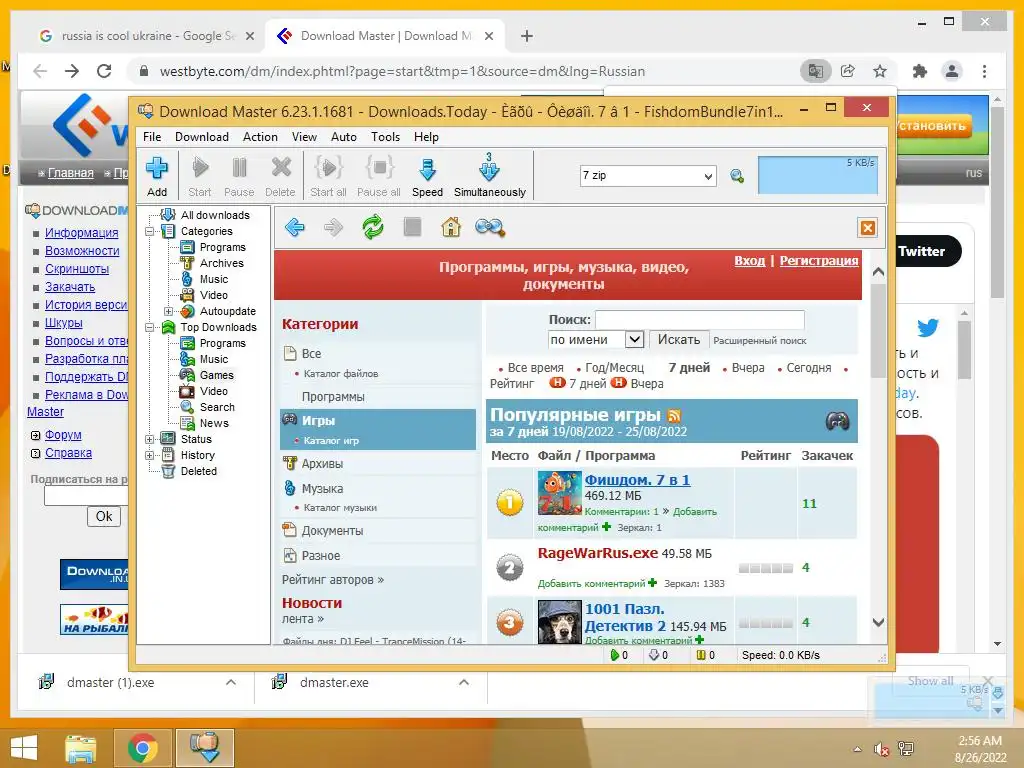Viewport: 1024px width, 768px height.
Task: Open dmaster (1).exe download chevron menu
Action: (231, 682)
